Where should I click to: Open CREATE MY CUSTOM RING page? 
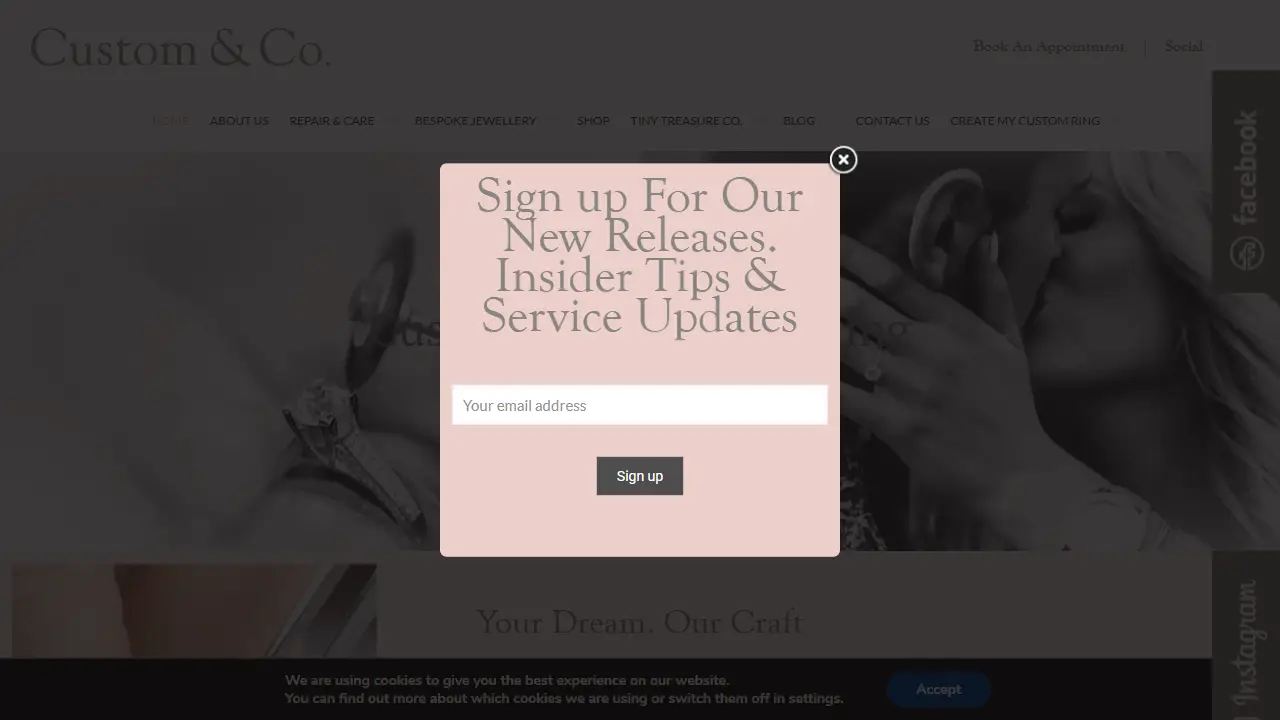pos(1025,121)
